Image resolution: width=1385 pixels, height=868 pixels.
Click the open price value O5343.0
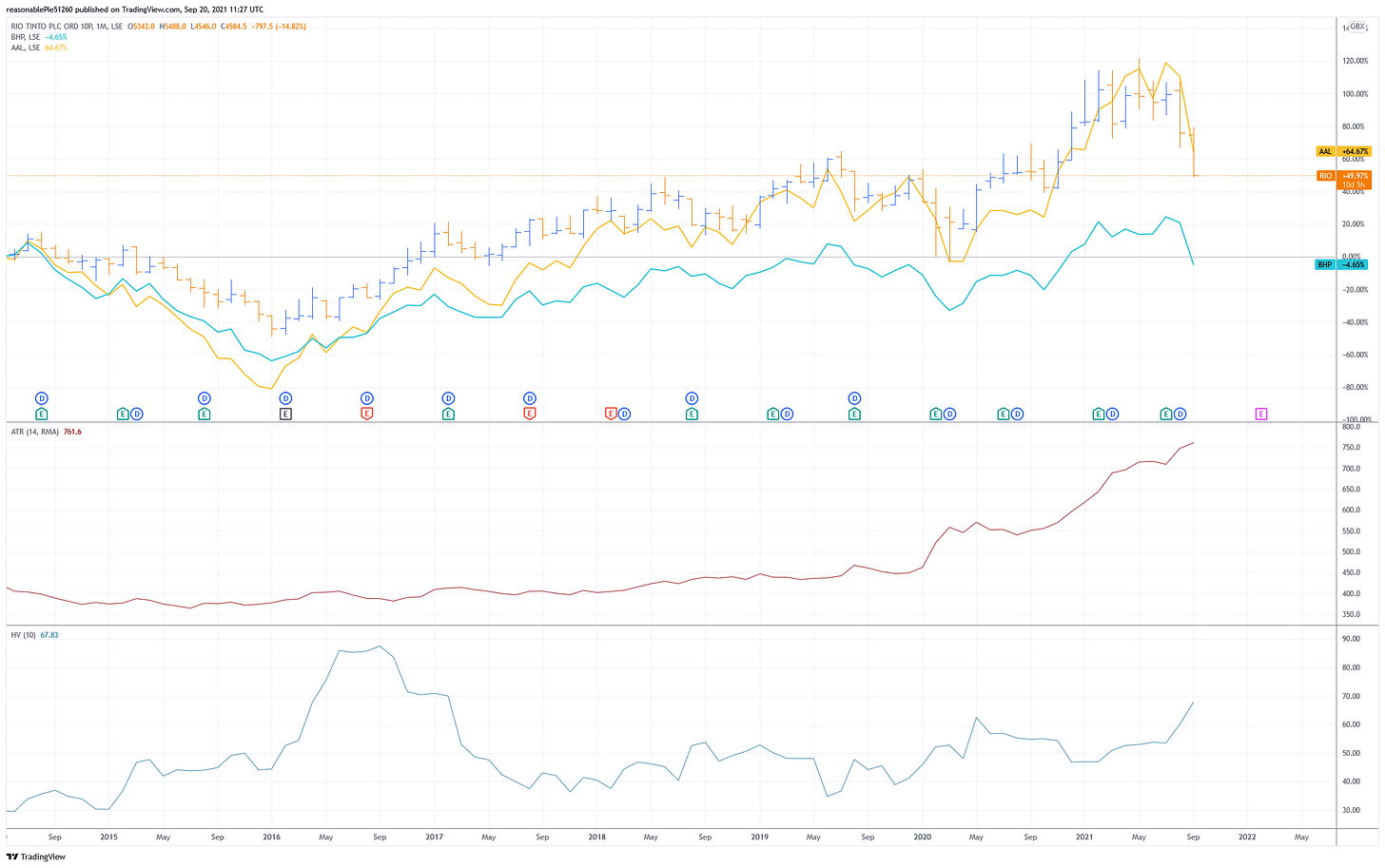[142, 27]
